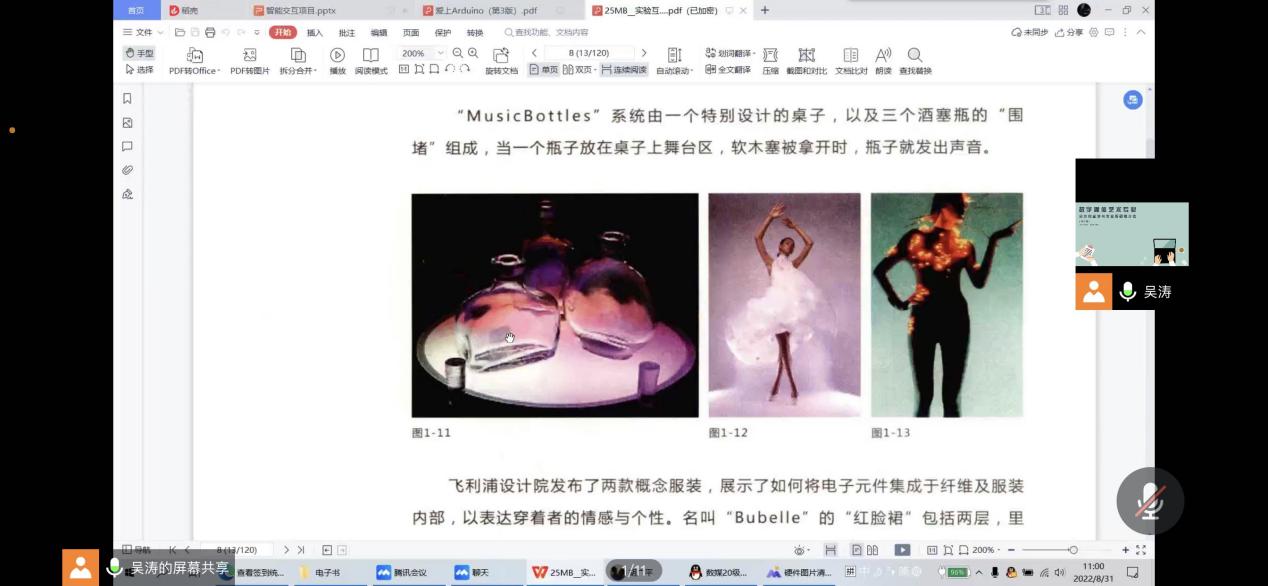Click the page number field 8 (13/120)
Viewport: 1268px width, 586px height.
pyautogui.click(x=589, y=53)
